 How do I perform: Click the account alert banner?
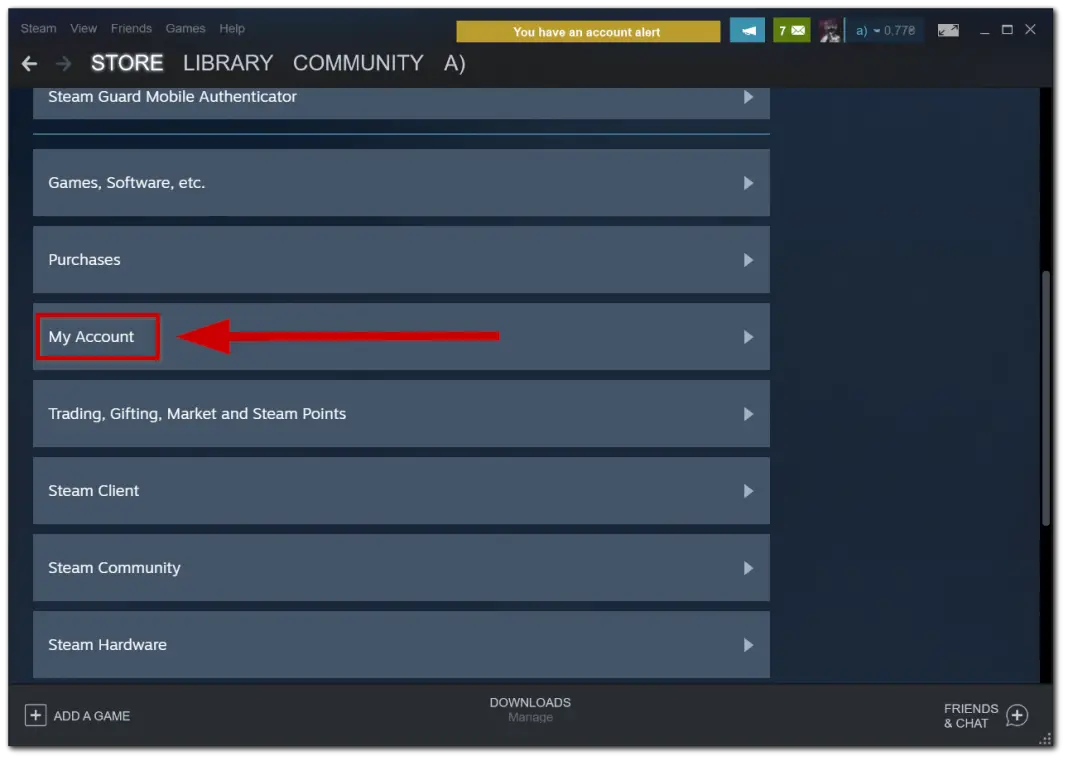pos(587,31)
